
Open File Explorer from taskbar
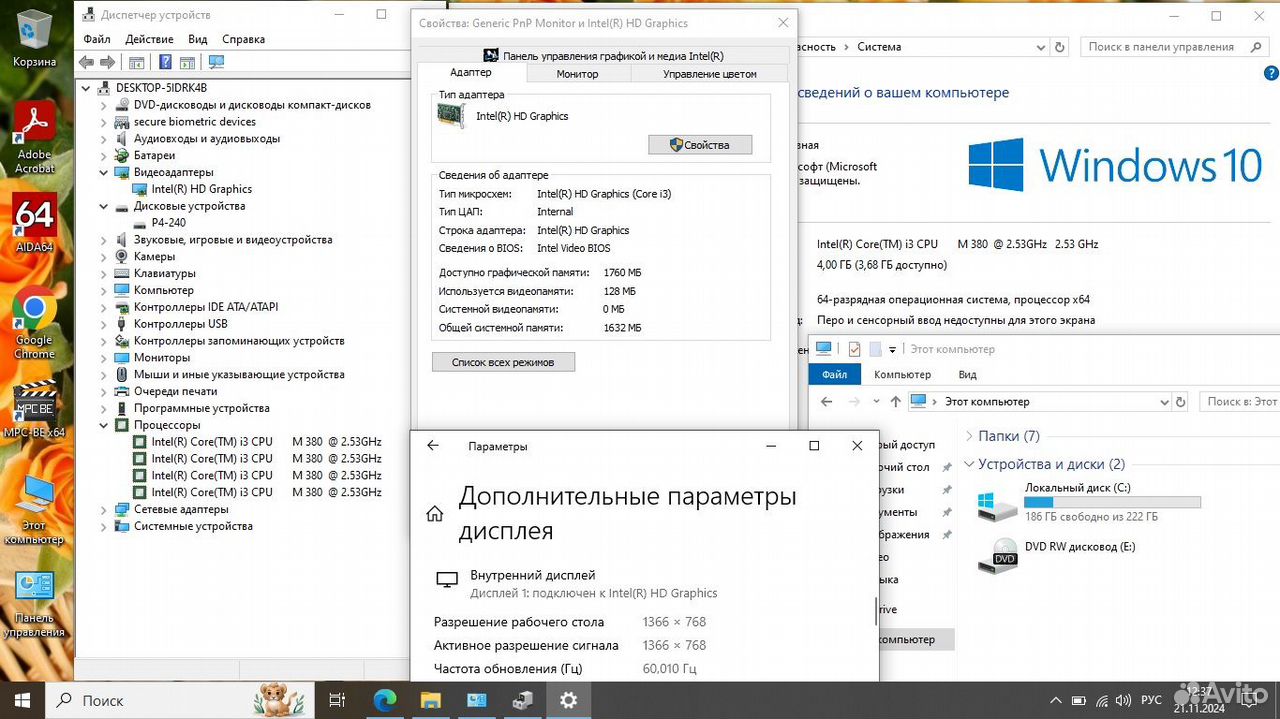(x=430, y=700)
